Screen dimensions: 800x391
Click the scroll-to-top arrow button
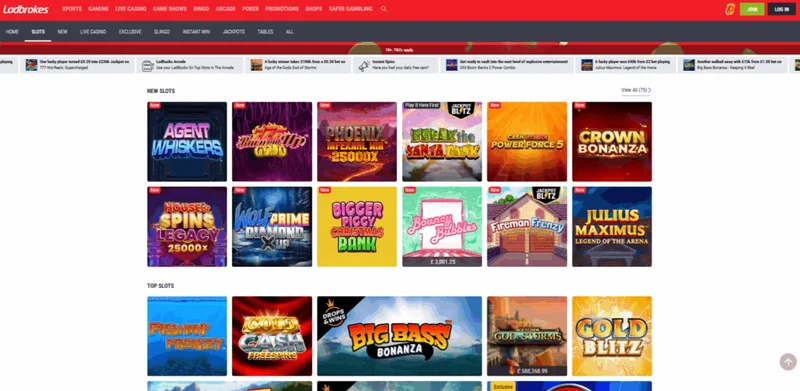pos(788,362)
